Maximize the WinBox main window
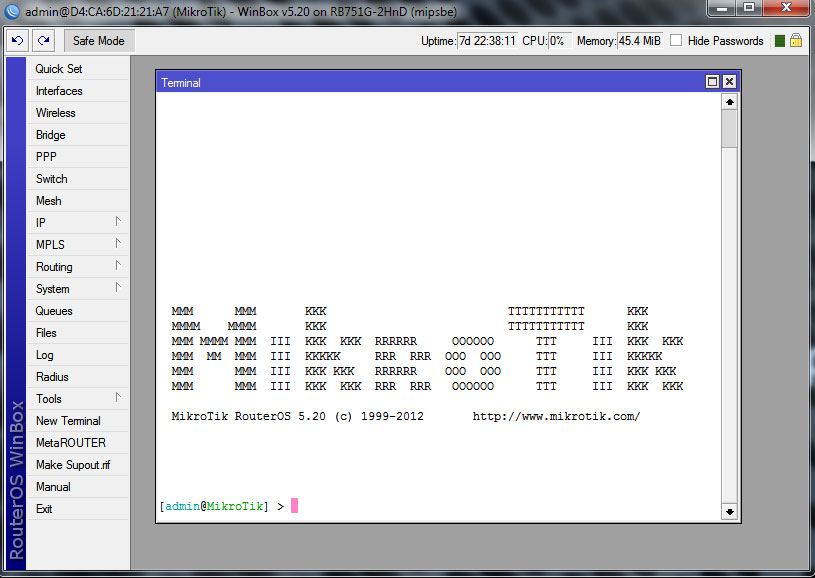The height and width of the screenshot is (578, 815). click(x=748, y=8)
